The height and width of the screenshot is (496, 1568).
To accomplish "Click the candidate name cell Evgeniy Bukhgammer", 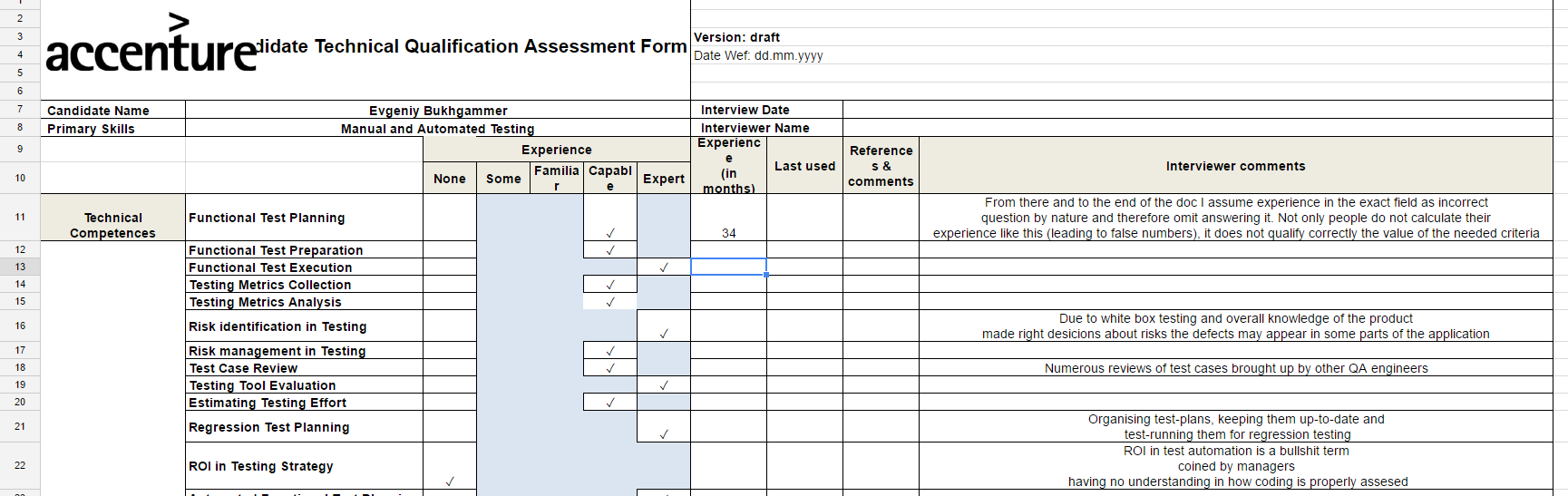I will [x=438, y=111].
